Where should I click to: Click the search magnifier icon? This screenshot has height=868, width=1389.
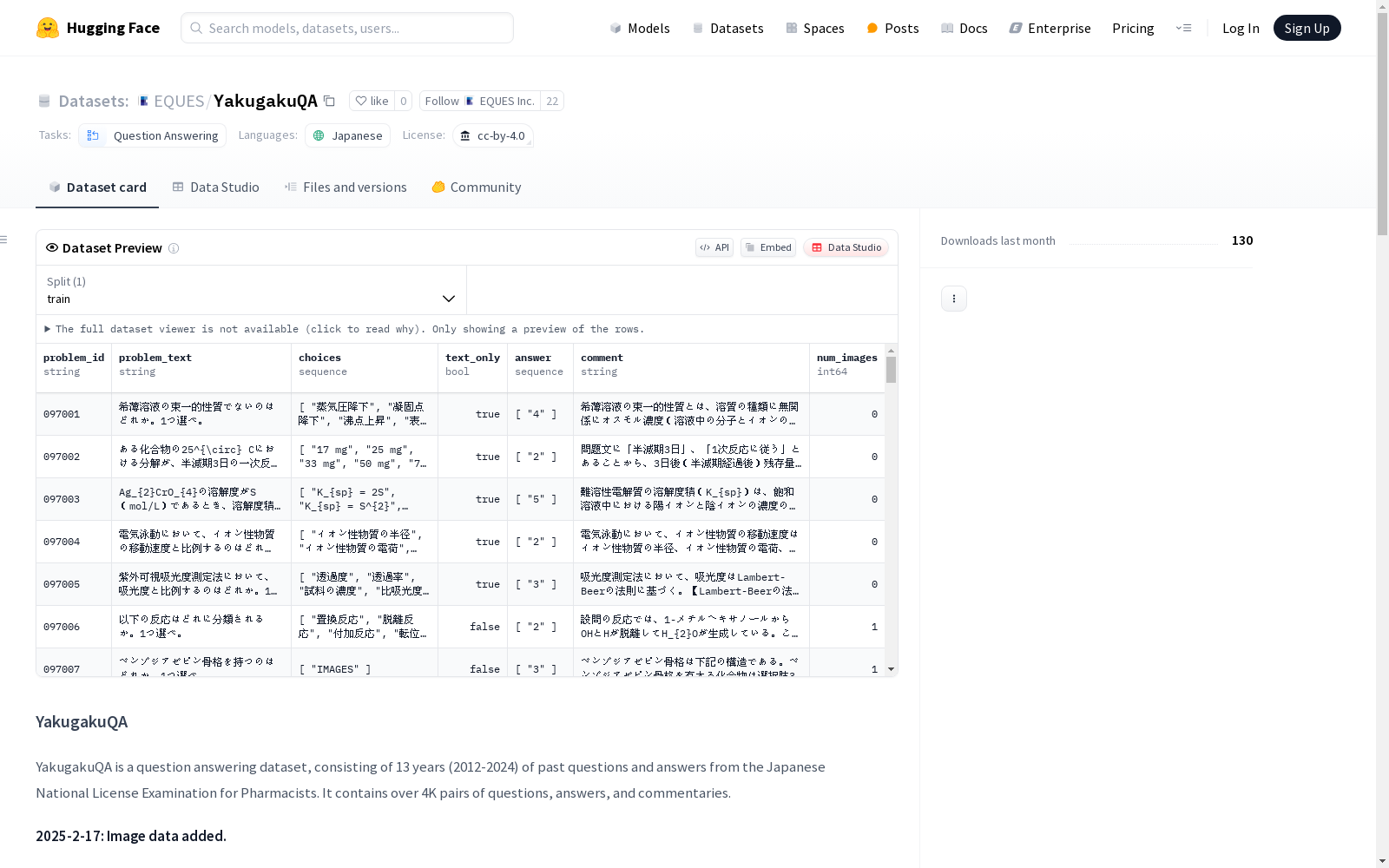(196, 28)
